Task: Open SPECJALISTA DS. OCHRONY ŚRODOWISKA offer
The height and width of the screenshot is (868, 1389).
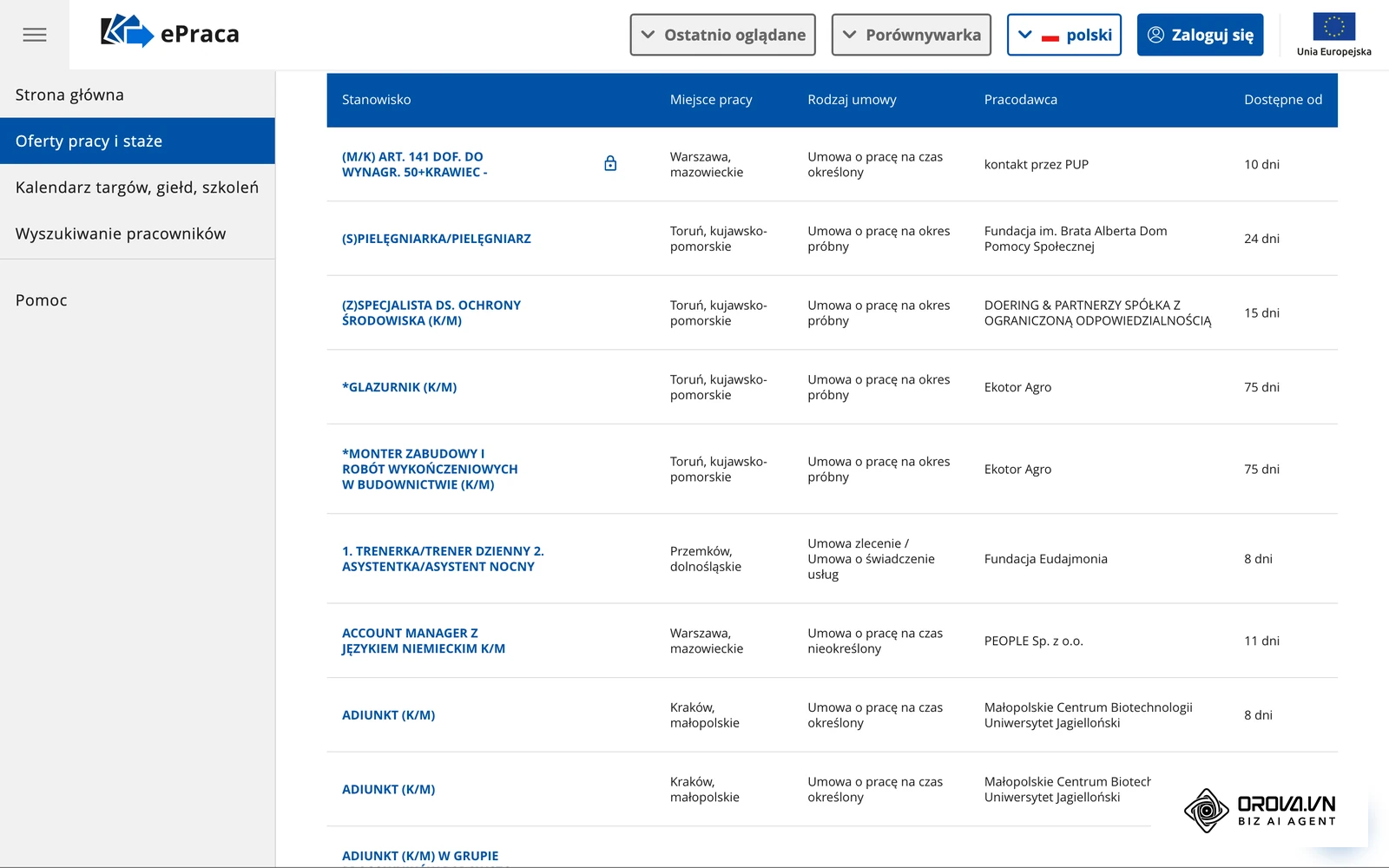Action: point(431,312)
